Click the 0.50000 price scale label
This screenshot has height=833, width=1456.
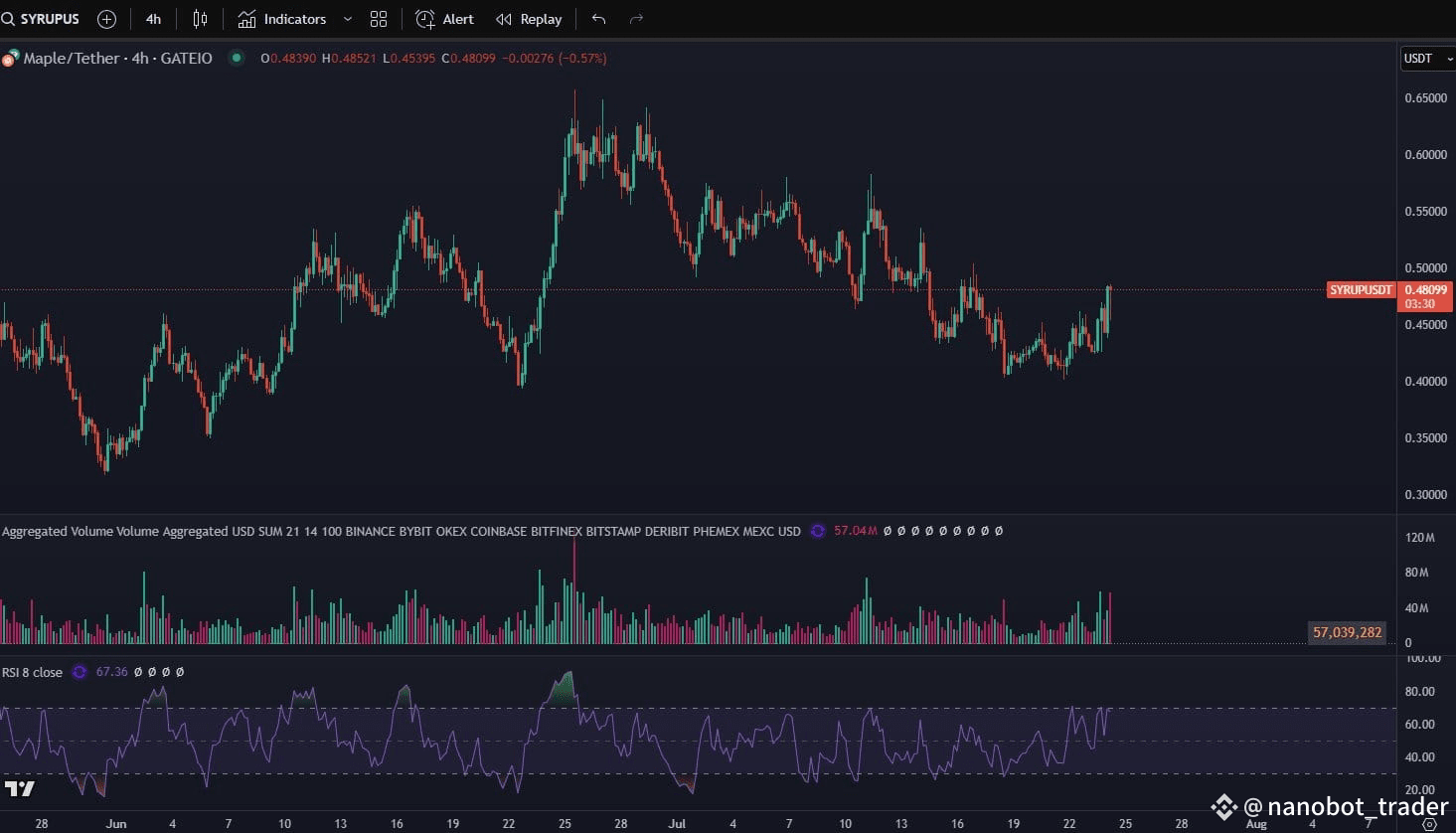(x=1426, y=268)
